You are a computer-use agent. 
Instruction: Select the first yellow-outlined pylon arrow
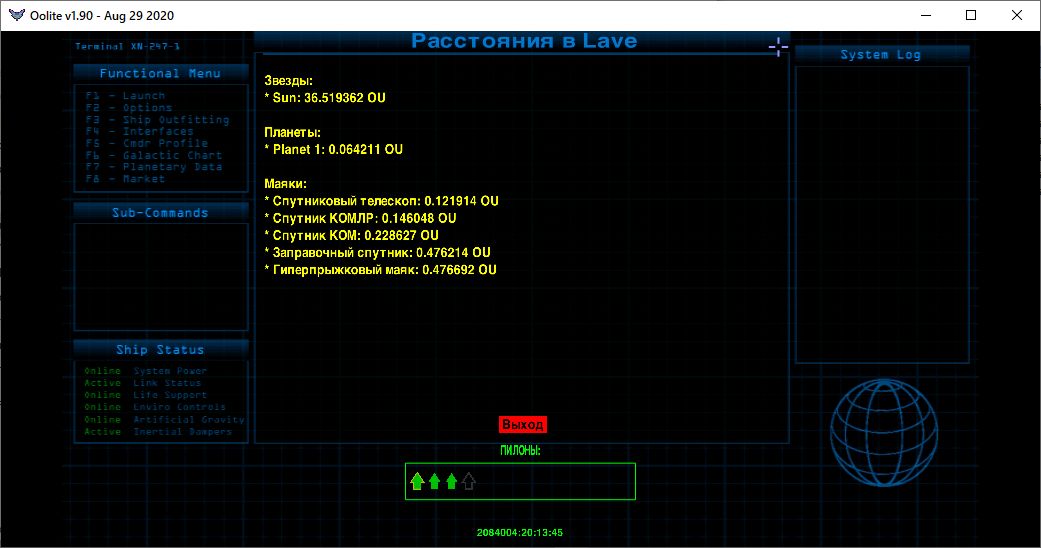[417, 482]
